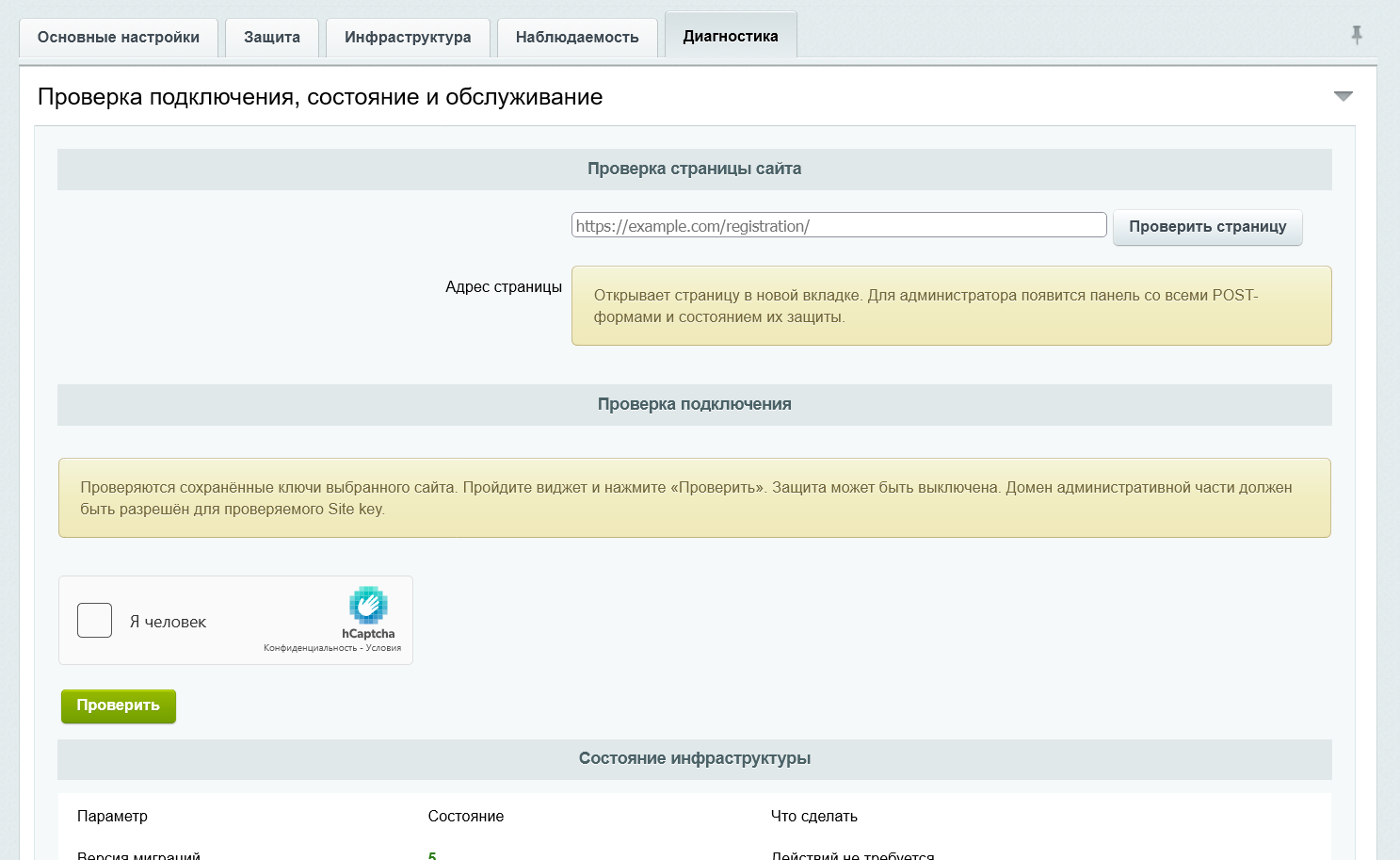This screenshot has height=860, width=1400.
Task: Focus the page address input field
Action: pos(839,225)
